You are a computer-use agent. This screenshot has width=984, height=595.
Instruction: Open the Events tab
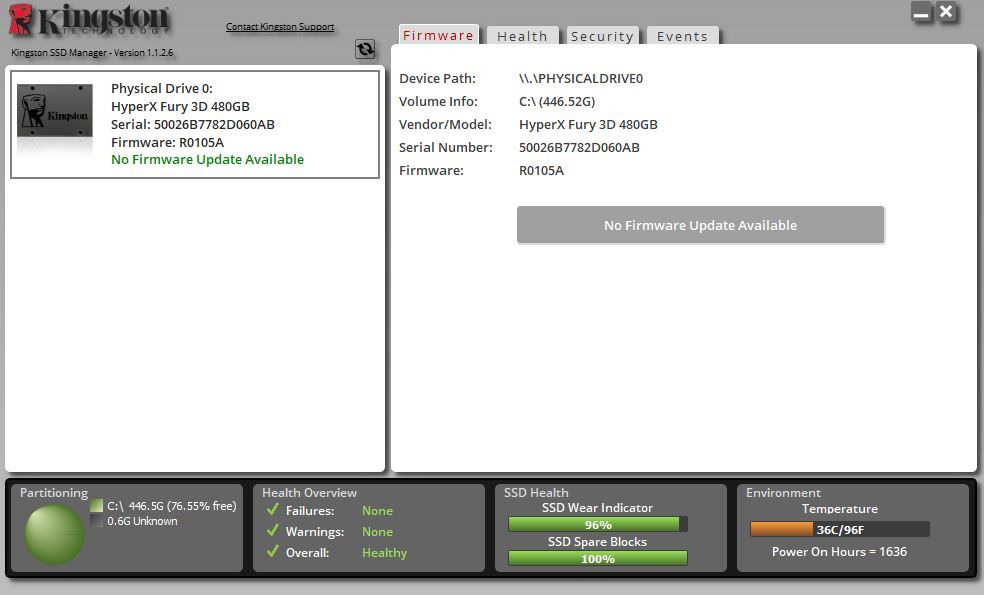click(x=682, y=36)
